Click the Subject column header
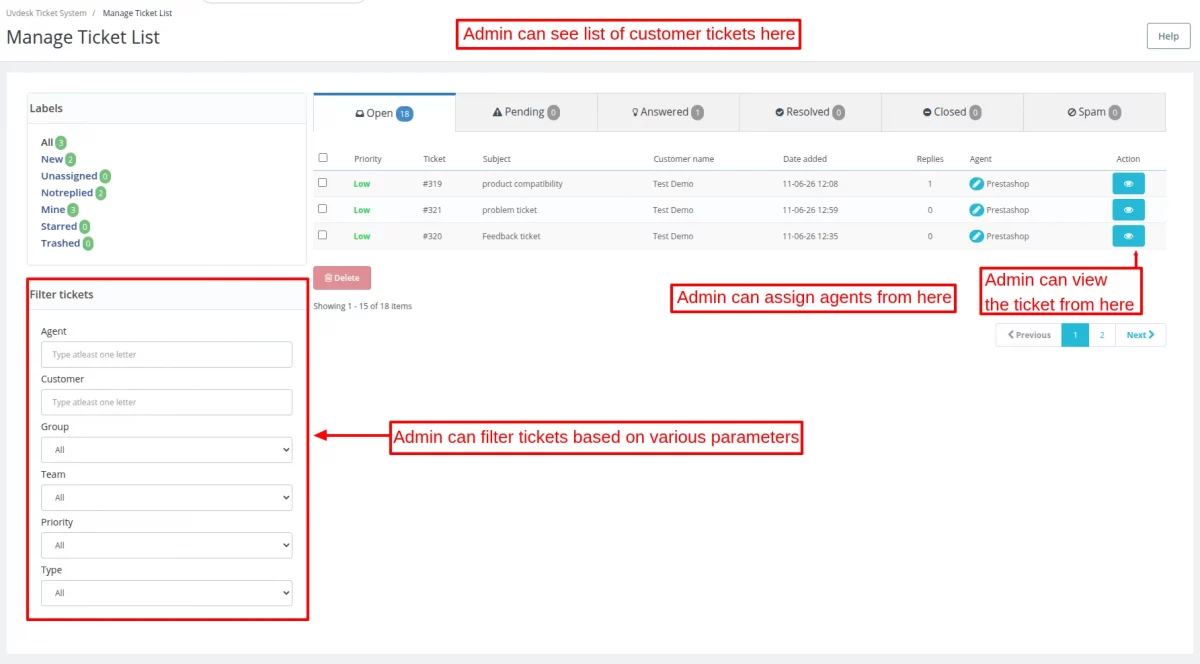 [496, 159]
